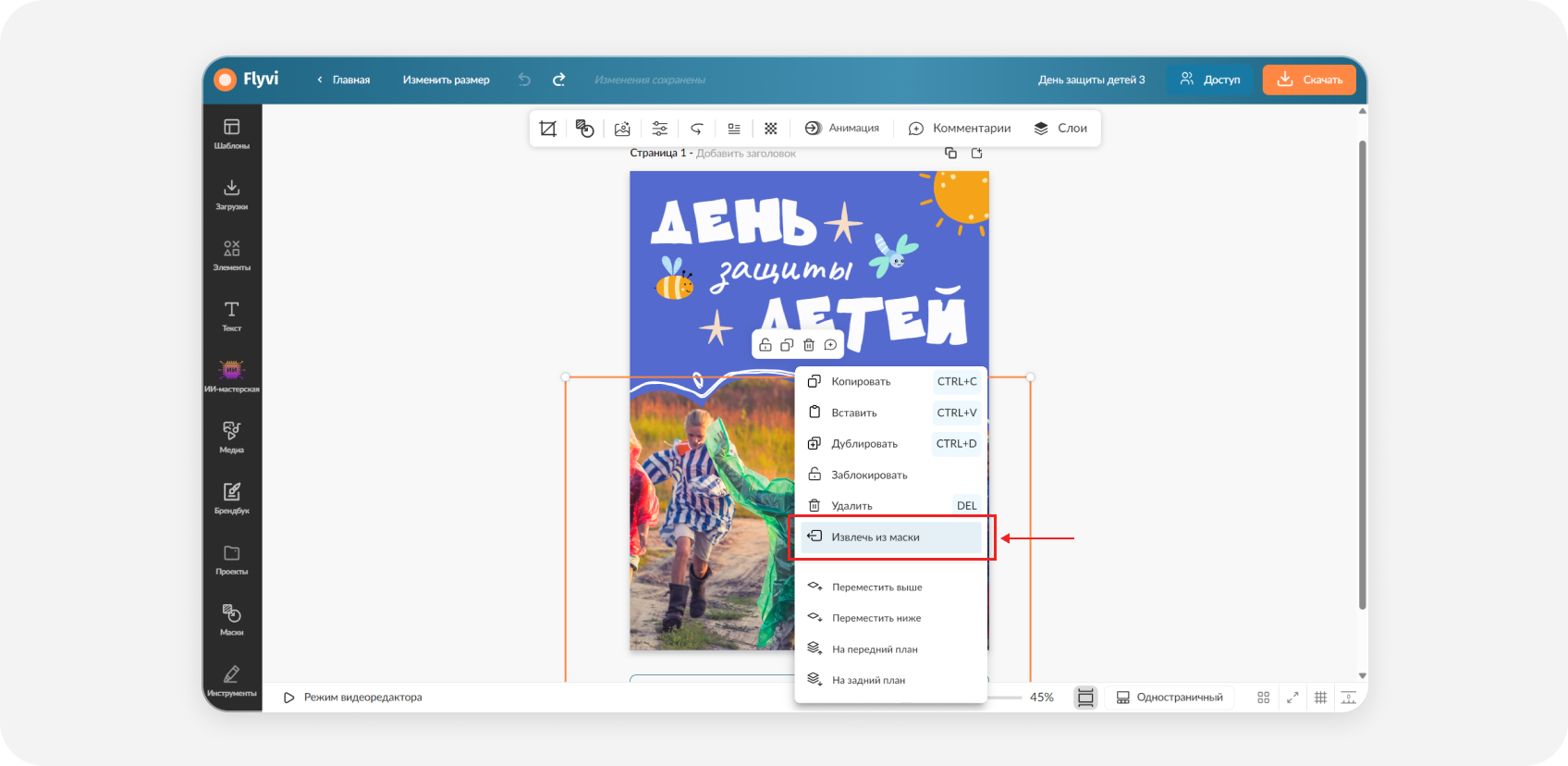Click the trash icon in floating element toolbar
The image size is (1568, 766).
point(809,345)
